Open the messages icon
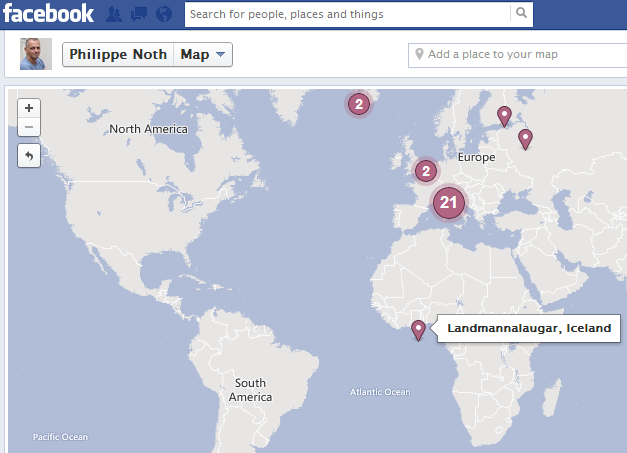This screenshot has height=453, width=627. tap(139, 14)
